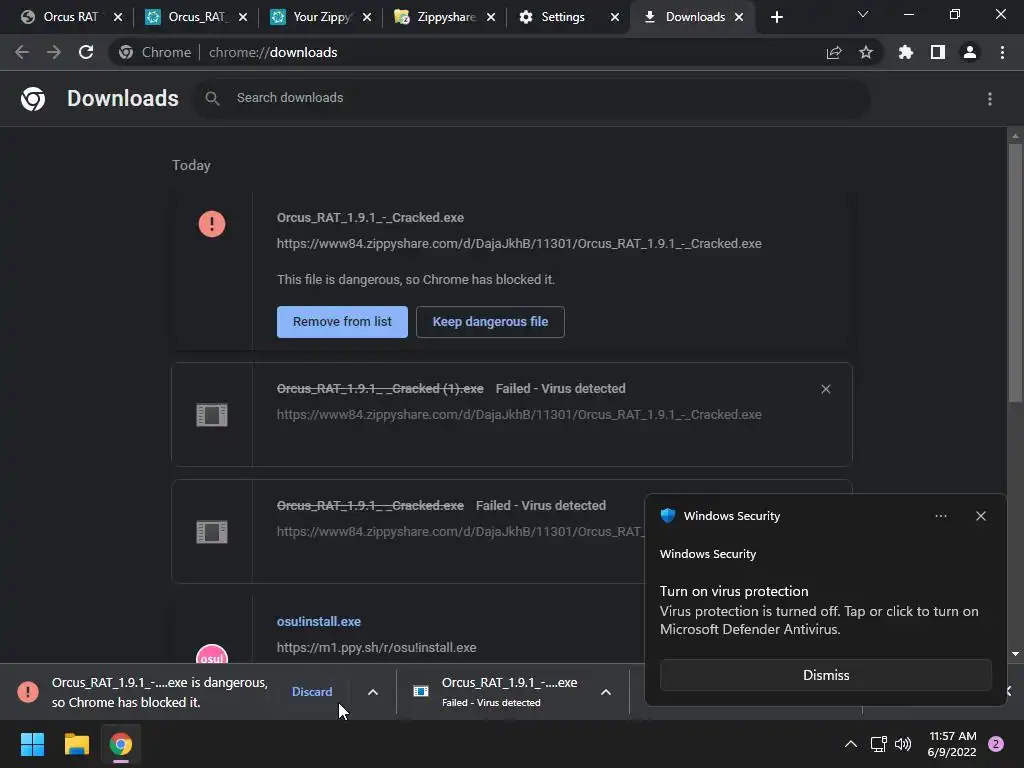Open the notification center badge

pyautogui.click(x=996, y=744)
